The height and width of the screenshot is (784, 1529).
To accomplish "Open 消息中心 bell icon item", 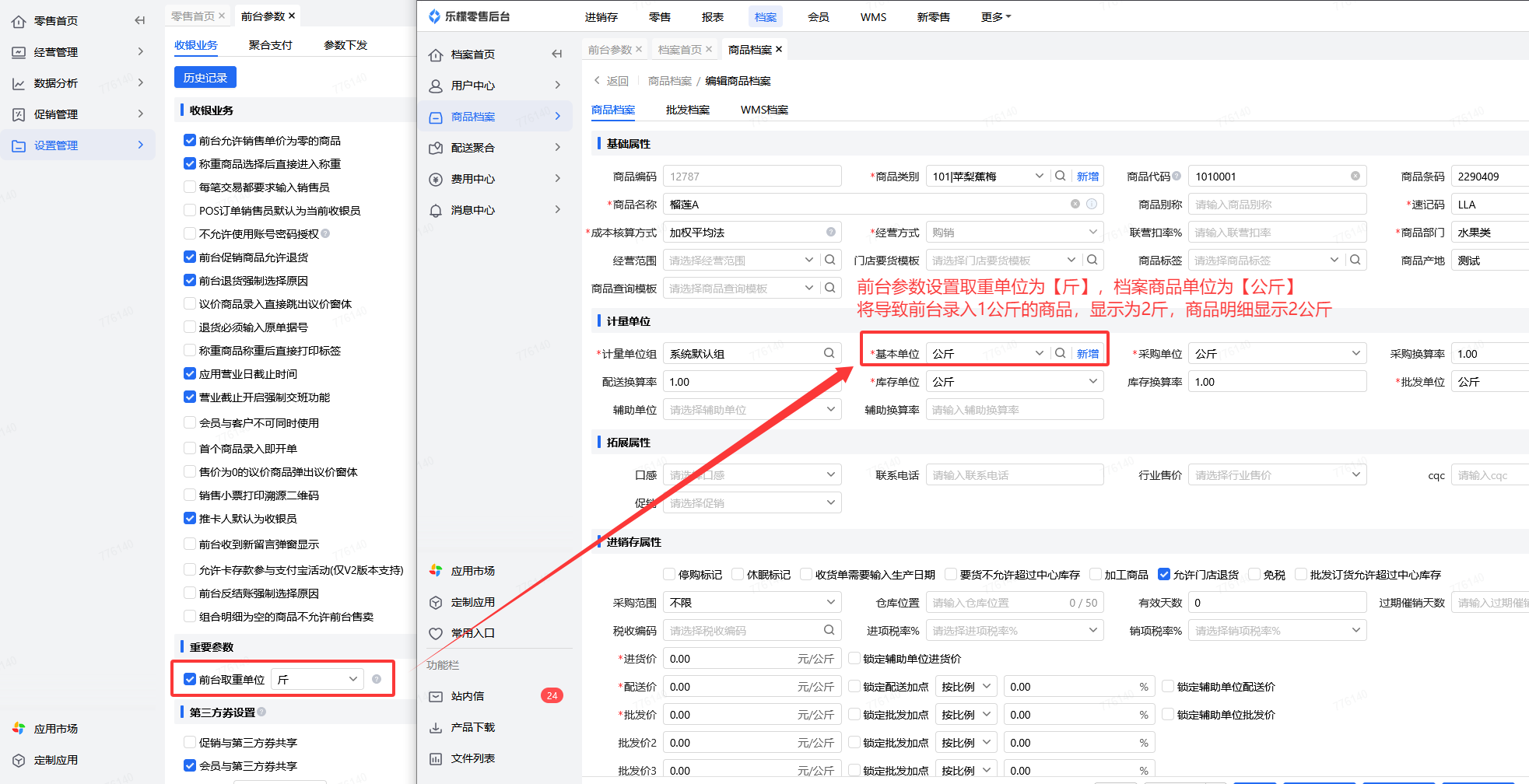I will (436, 210).
